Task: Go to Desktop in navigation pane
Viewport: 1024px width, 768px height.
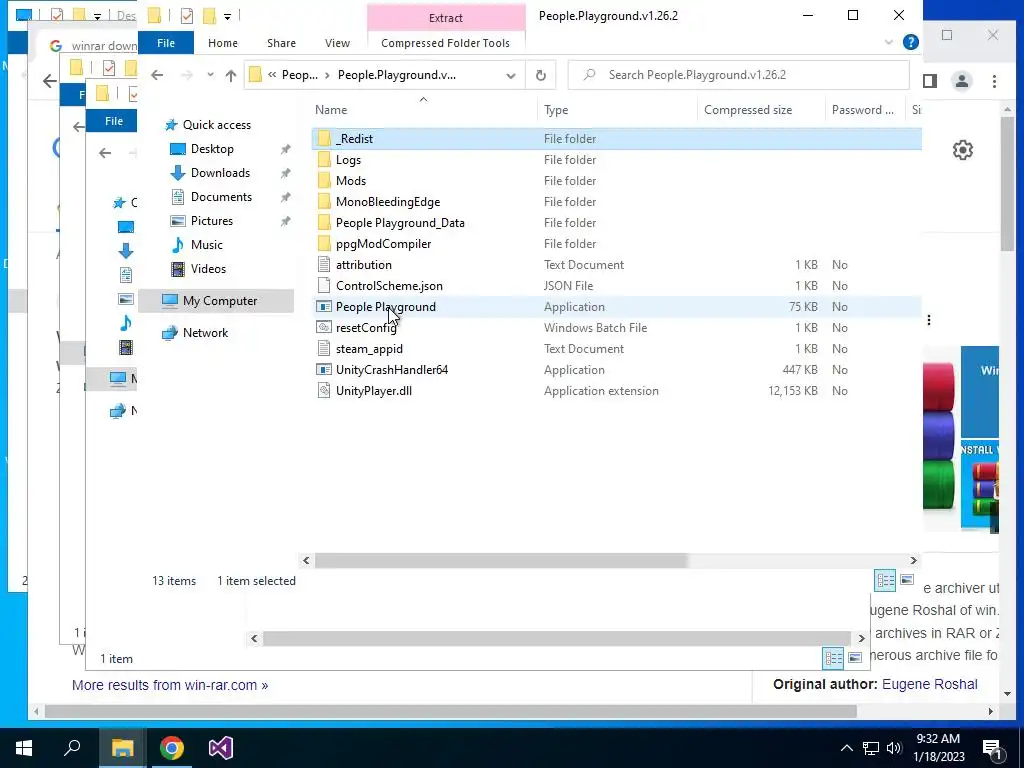Action: [212, 149]
